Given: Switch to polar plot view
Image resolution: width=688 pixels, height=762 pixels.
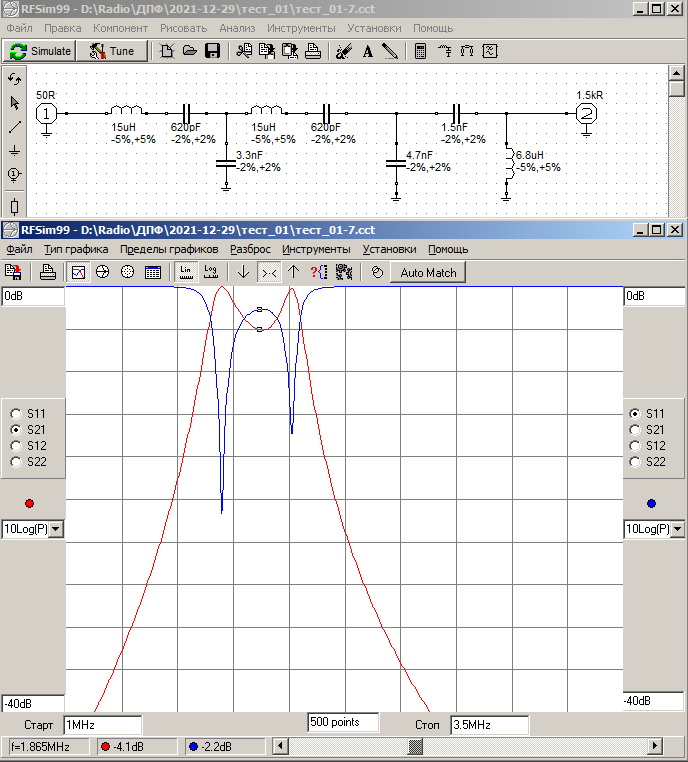Looking at the screenshot, I should click(x=127, y=272).
